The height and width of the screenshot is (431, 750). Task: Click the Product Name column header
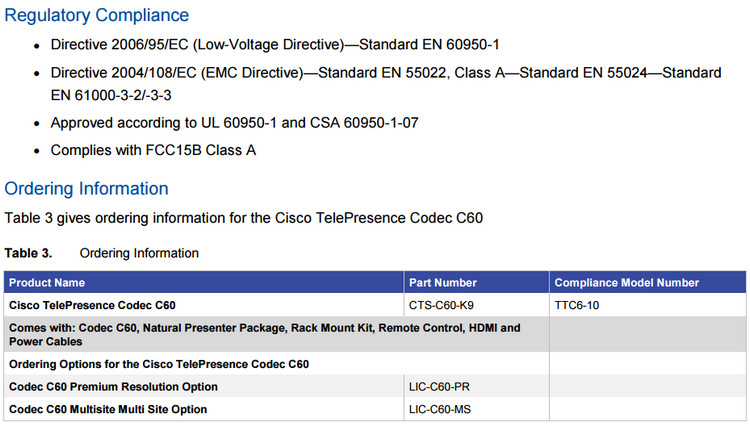click(47, 283)
